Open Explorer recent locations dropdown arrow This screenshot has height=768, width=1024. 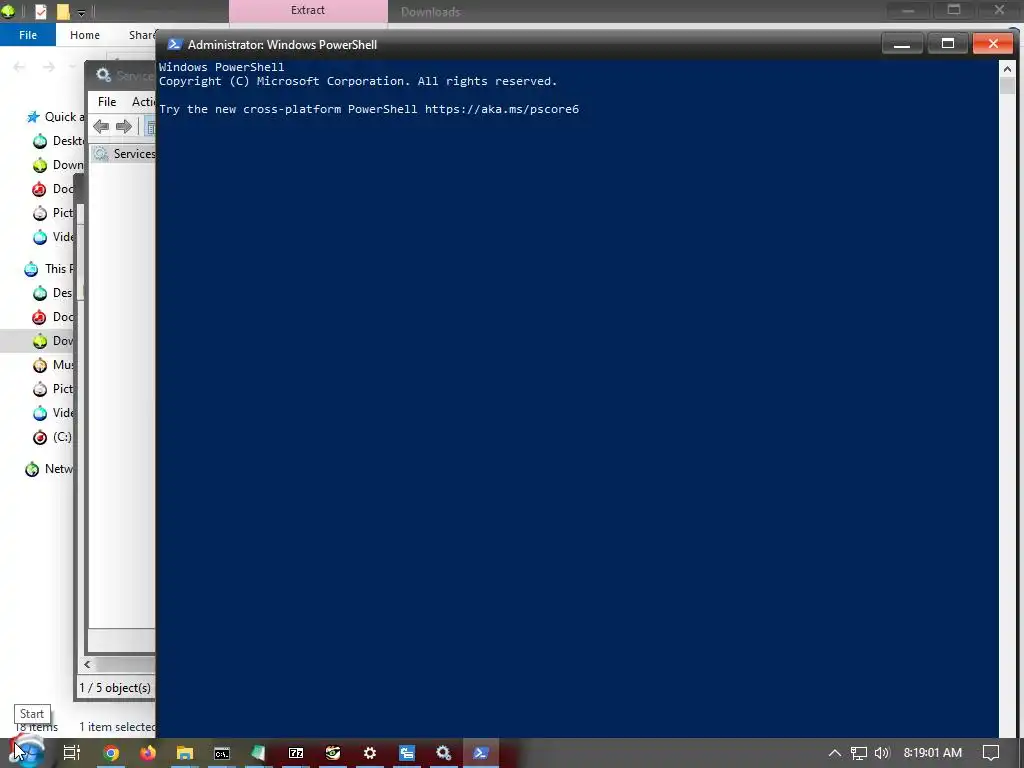(72, 67)
